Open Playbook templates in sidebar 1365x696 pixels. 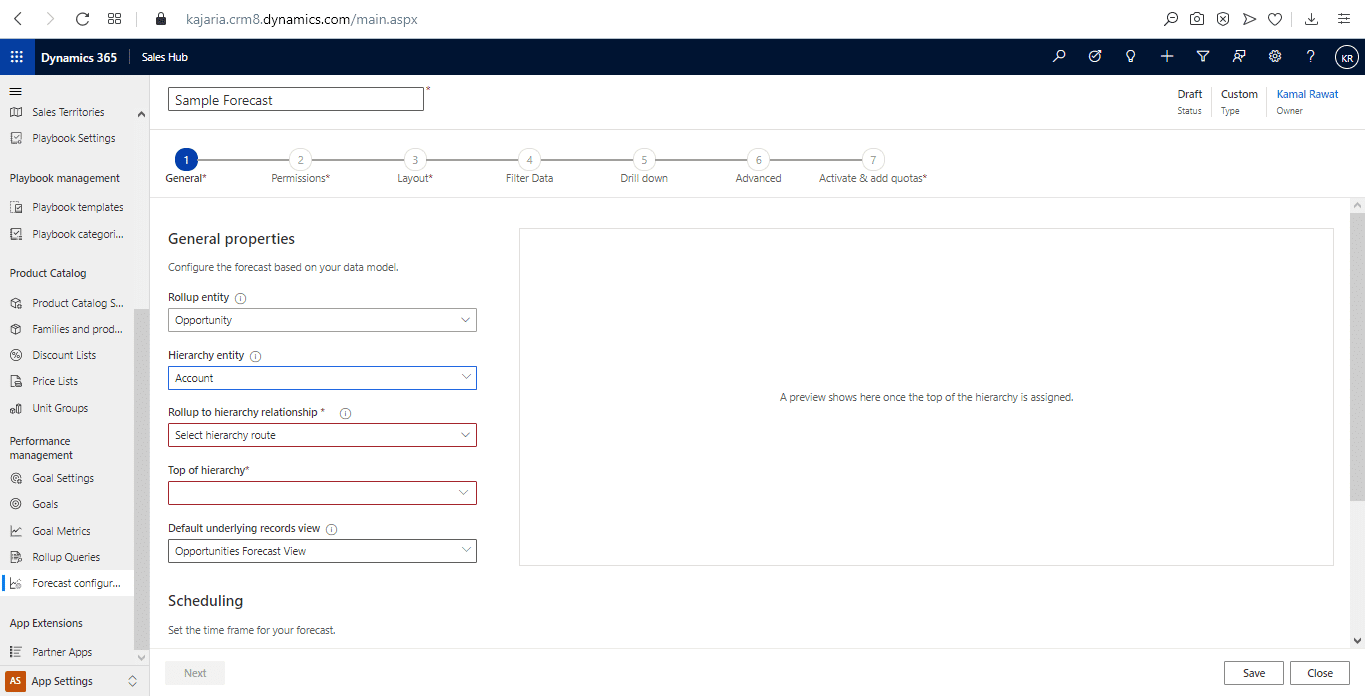click(x=77, y=207)
